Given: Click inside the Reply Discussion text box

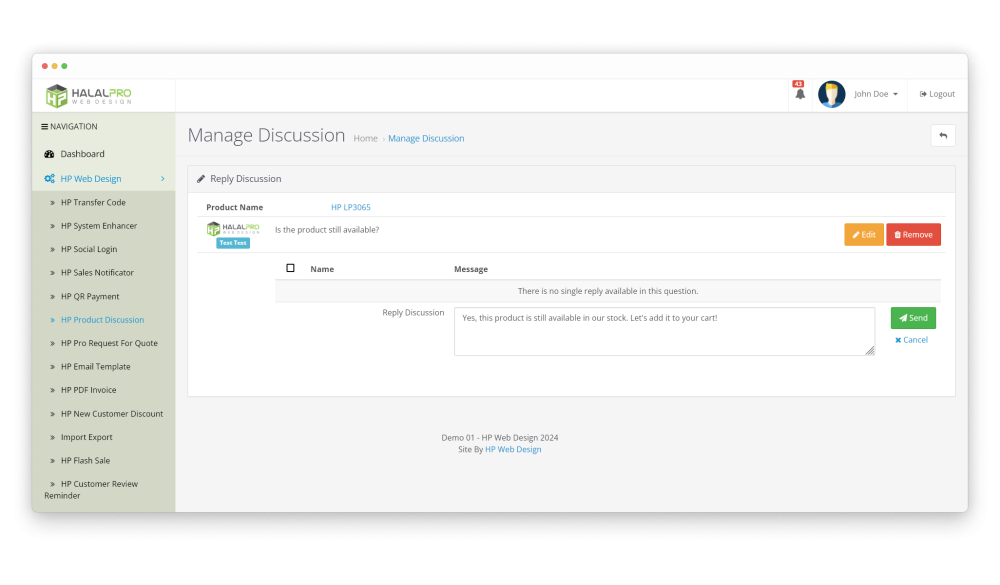Looking at the screenshot, I should click(x=663, y=331).
